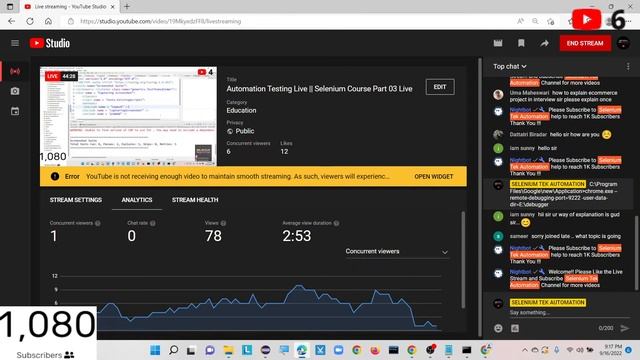
Task: Click the Education category value
Action: tap(241, 110)
